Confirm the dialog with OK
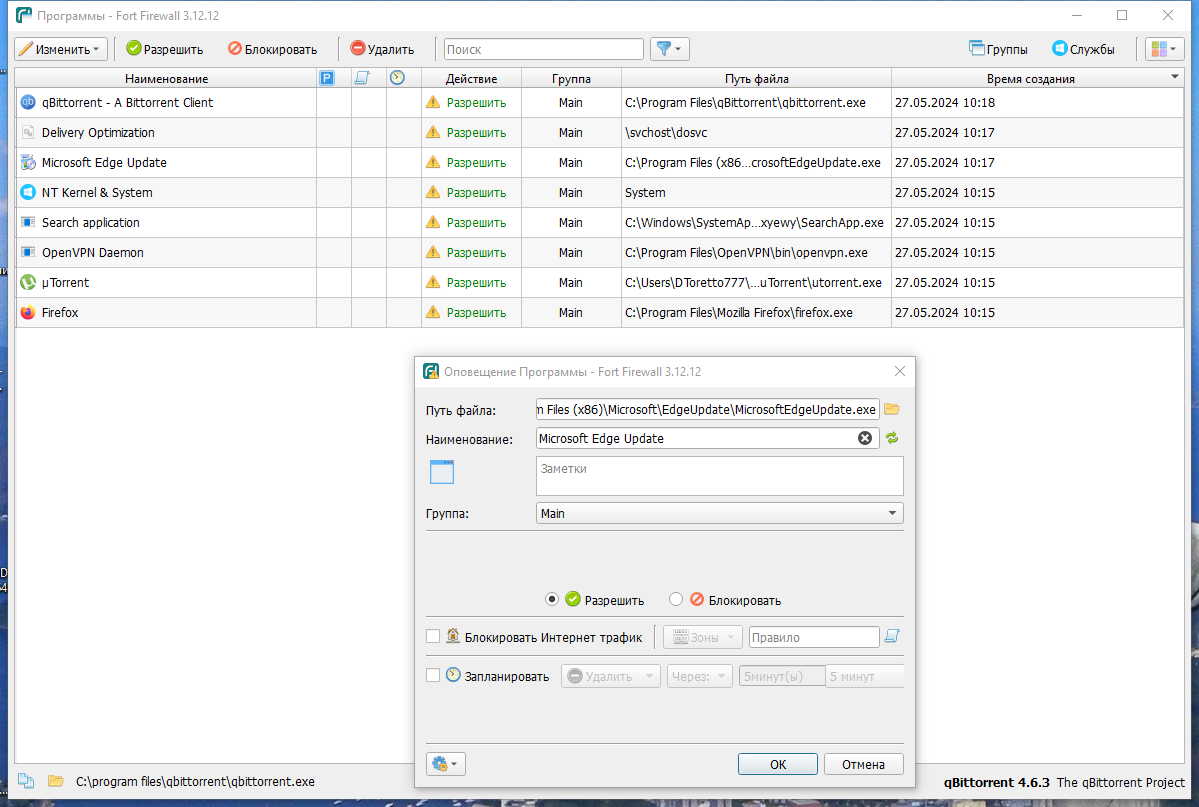 778,764
